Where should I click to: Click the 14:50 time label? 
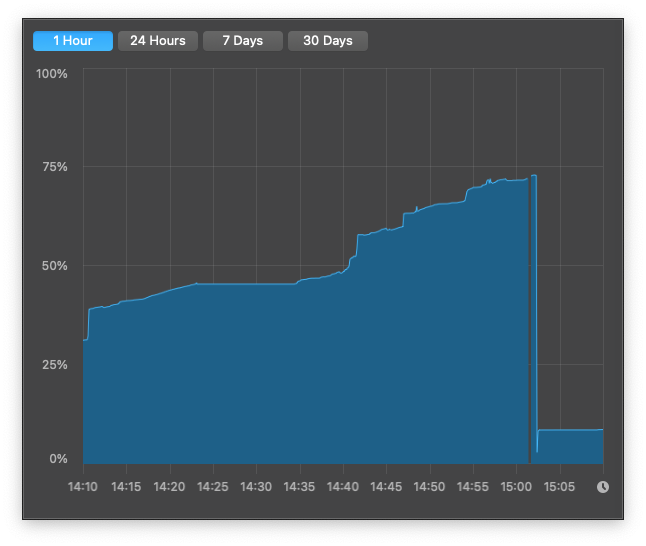coord(430,487)
